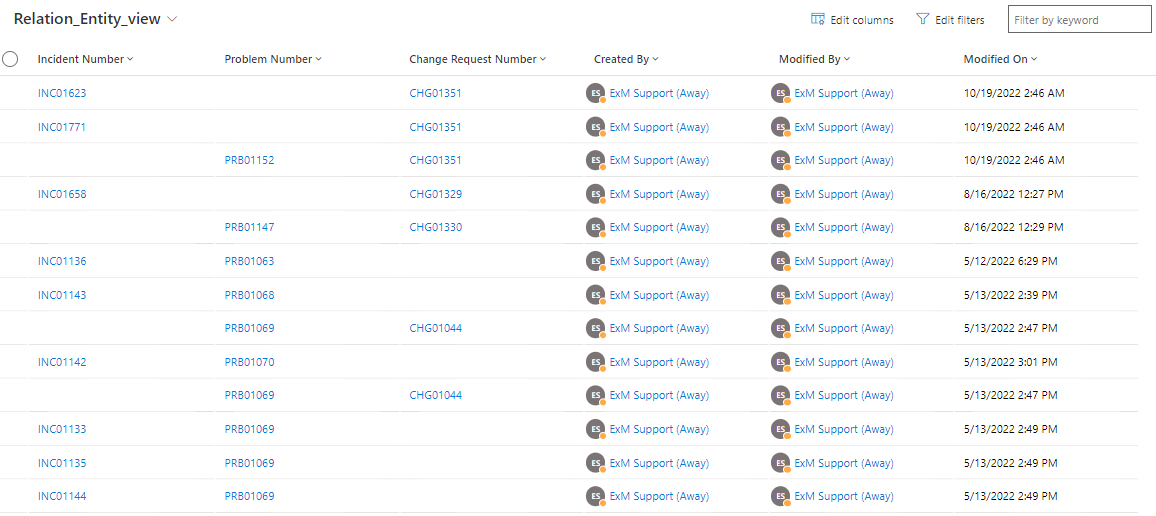1156x516 pixels.
Task: Toggle the select-all rows circle
Action: pos(10,59)
